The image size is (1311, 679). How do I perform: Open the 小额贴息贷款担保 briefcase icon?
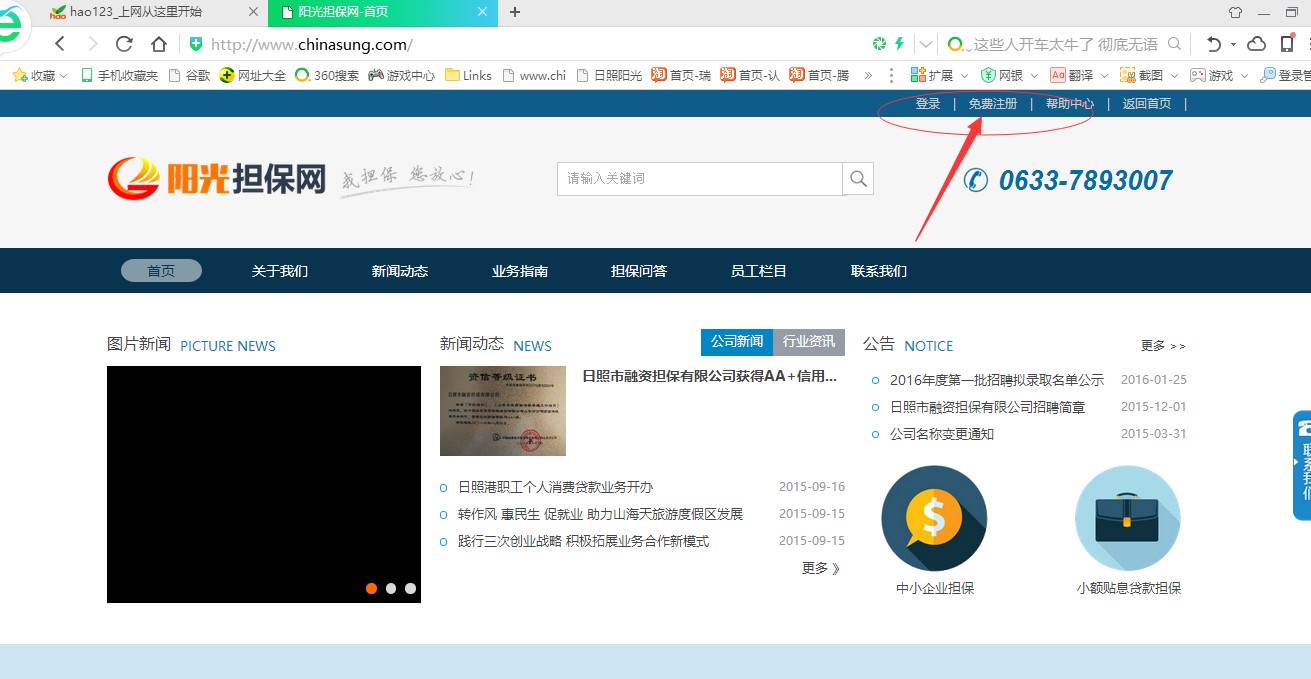point(1127,519)
